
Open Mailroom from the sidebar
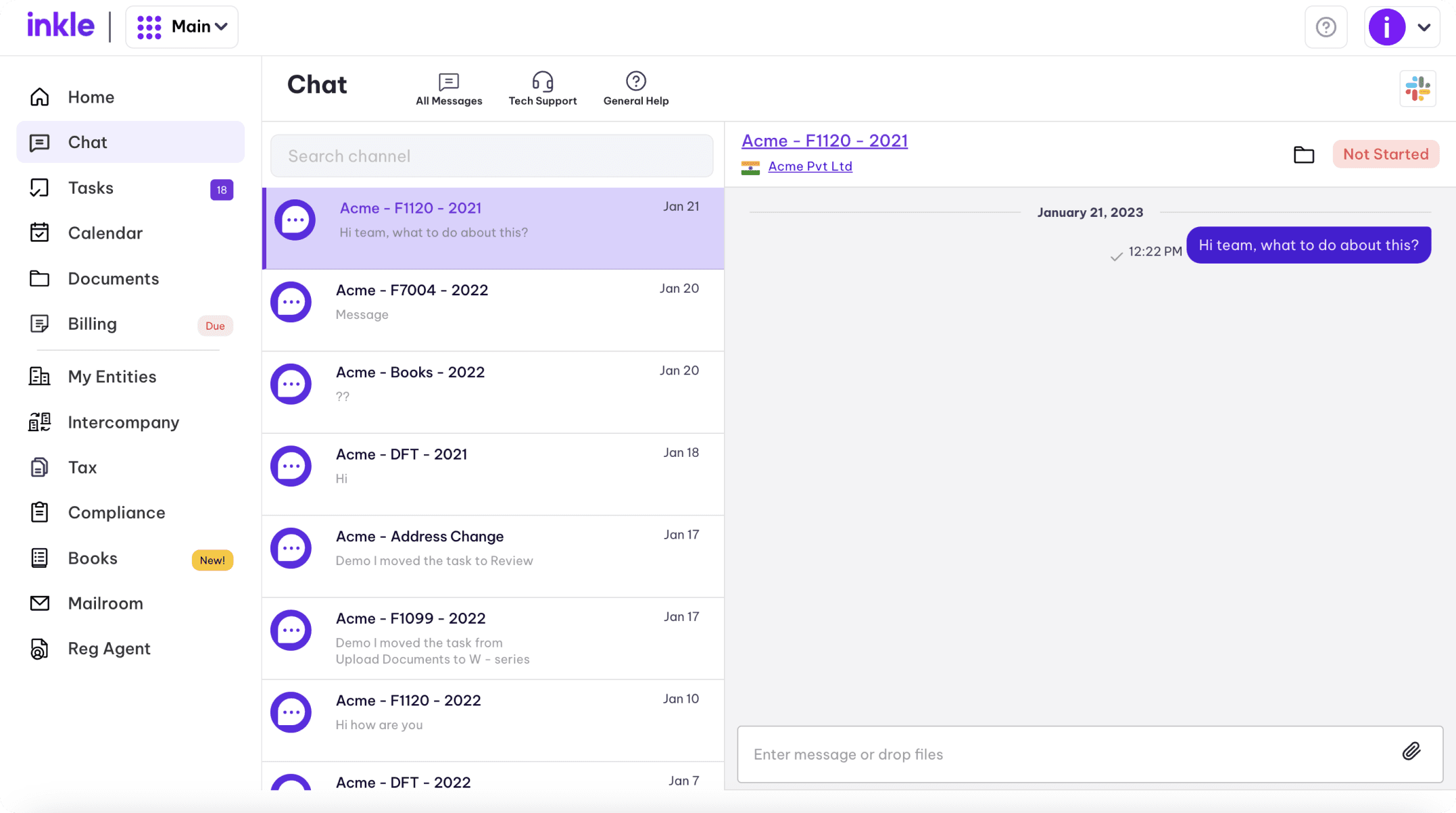point(105,603)
